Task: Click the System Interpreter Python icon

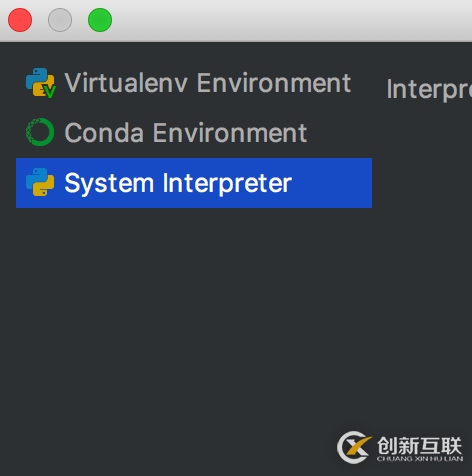Action: click(40, 182)
